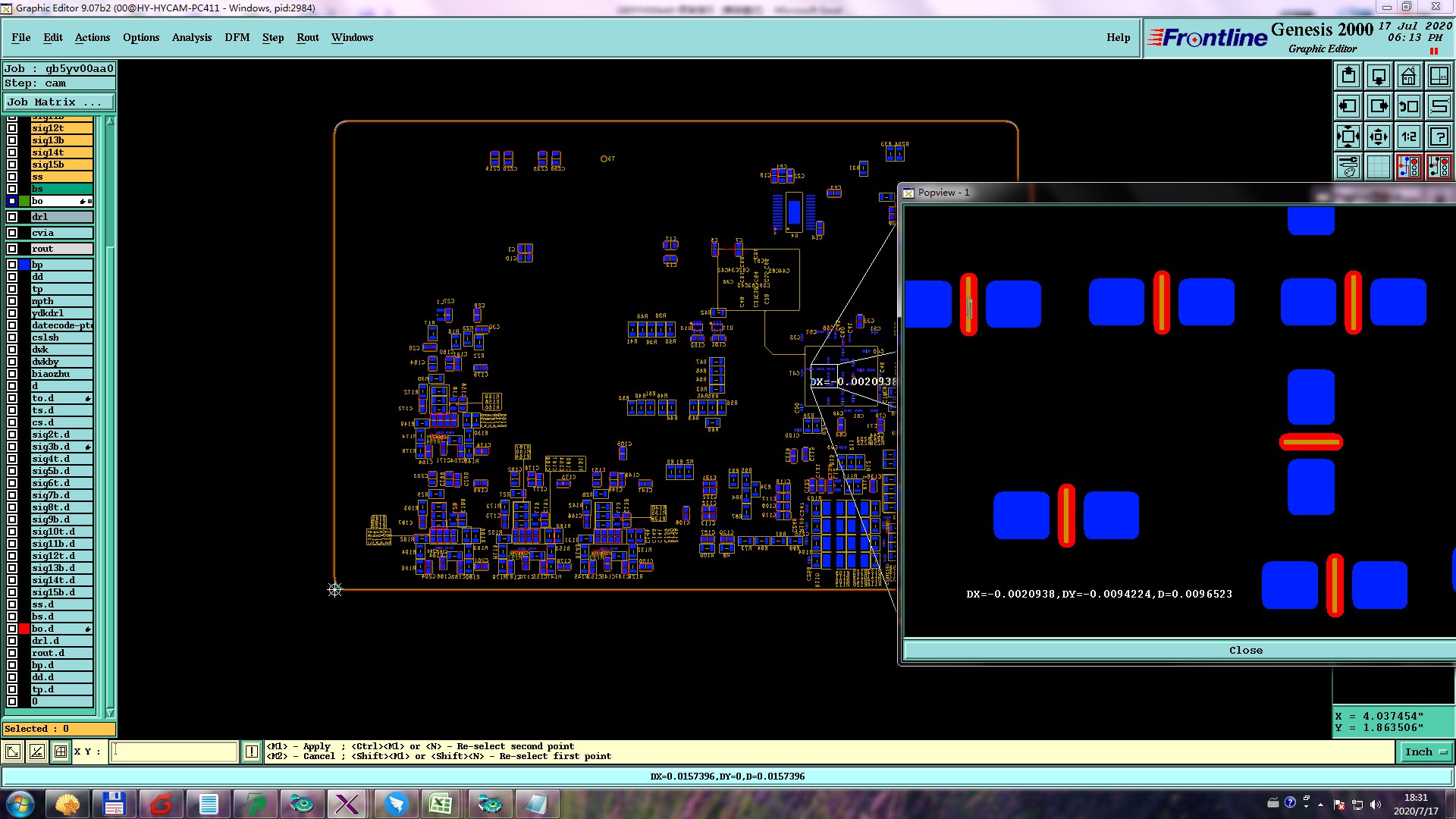Click the Home view icon
This screenshot has width=1456, height=819.
(1408, 76)
